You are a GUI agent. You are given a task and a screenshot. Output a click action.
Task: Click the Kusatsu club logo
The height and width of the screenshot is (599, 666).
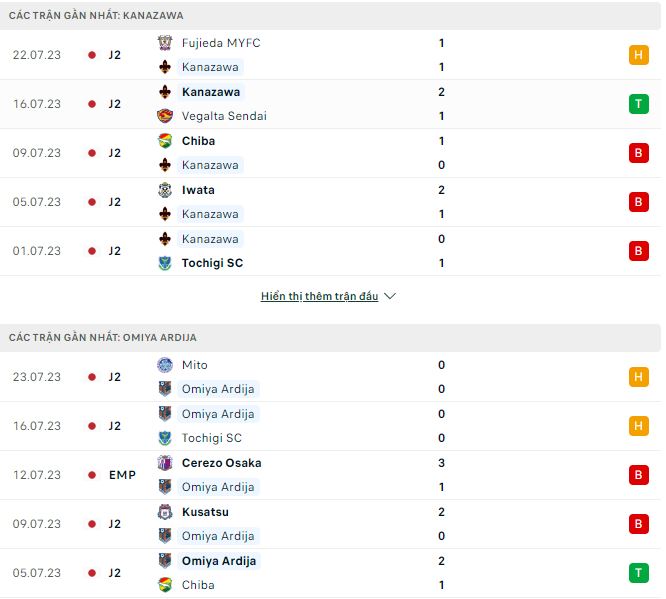point(165,512)
